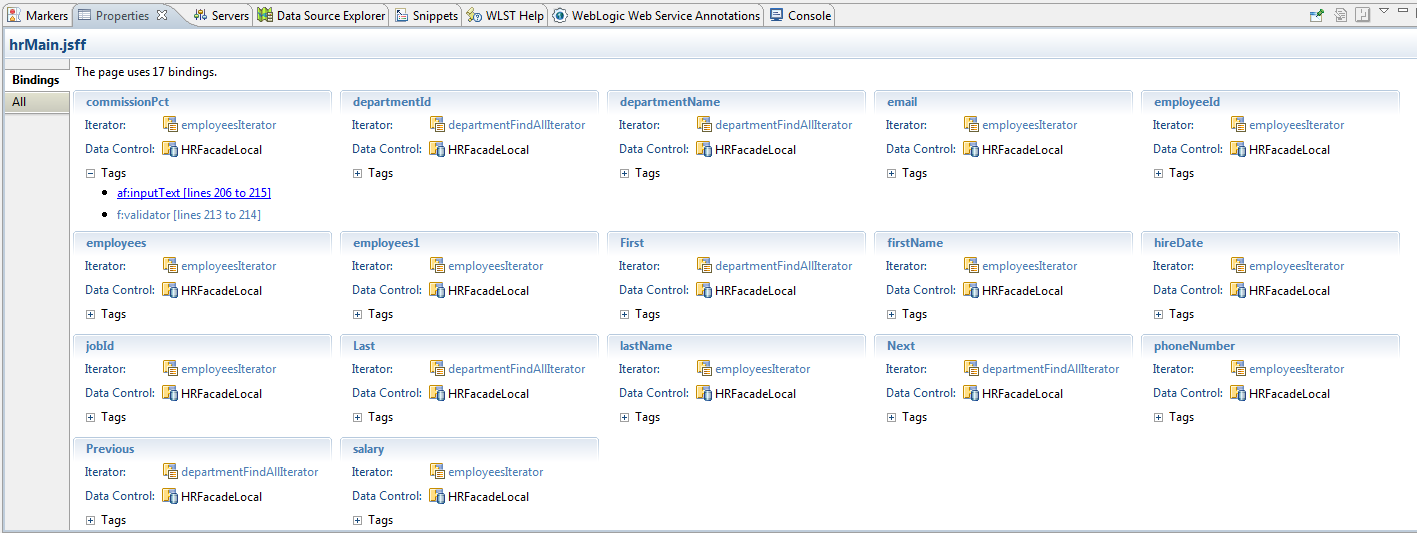Viewport: 1417px width, 533px height.
Task: Click iterator icon in departmentName card
Action: [704, 124]
